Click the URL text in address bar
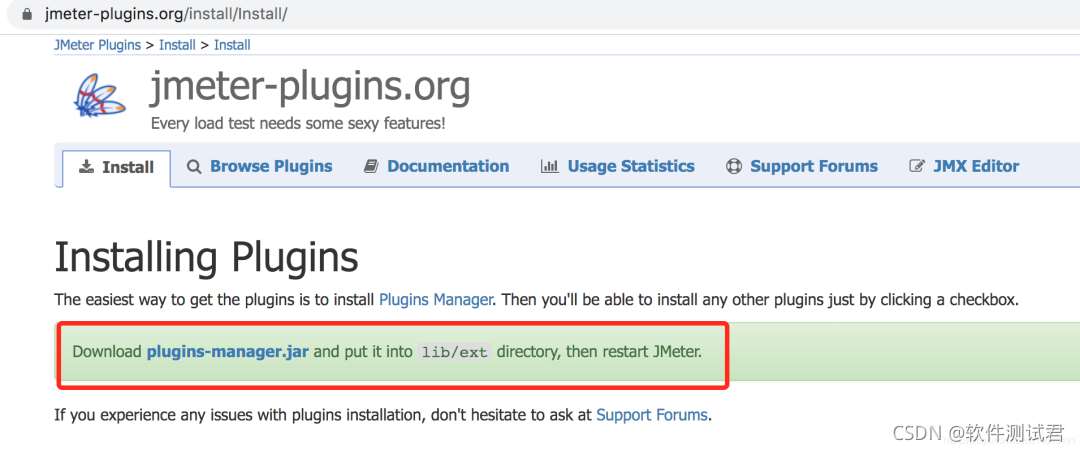This screenshot has height=451, width=1080. coord(166,14)
